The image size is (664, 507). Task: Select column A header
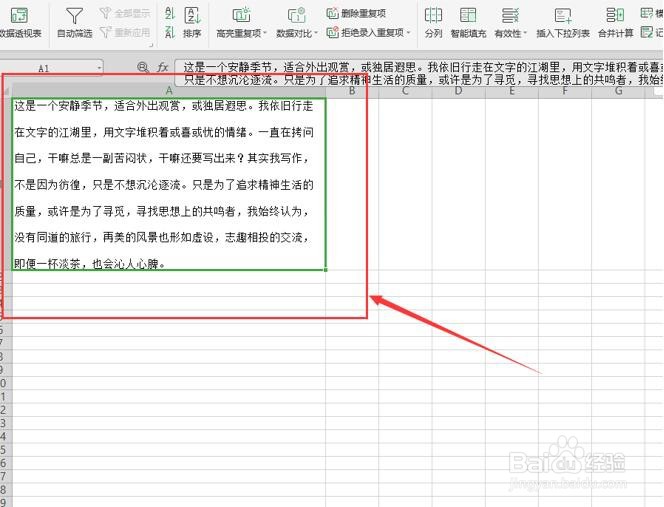pos(169,91)
